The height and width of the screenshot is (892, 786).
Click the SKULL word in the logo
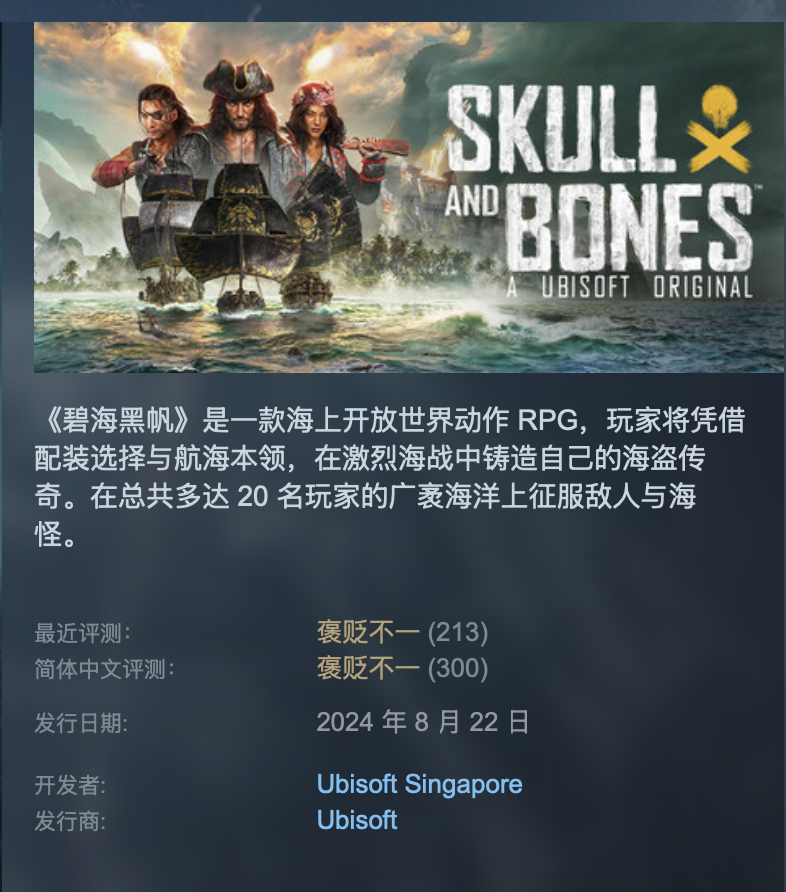coord(560,129)
